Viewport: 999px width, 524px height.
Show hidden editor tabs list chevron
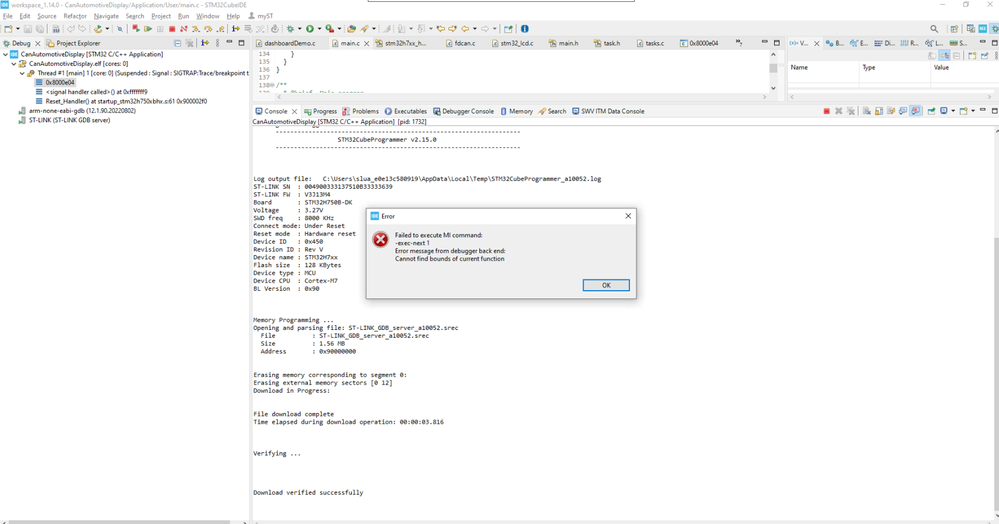click(738, 43)
